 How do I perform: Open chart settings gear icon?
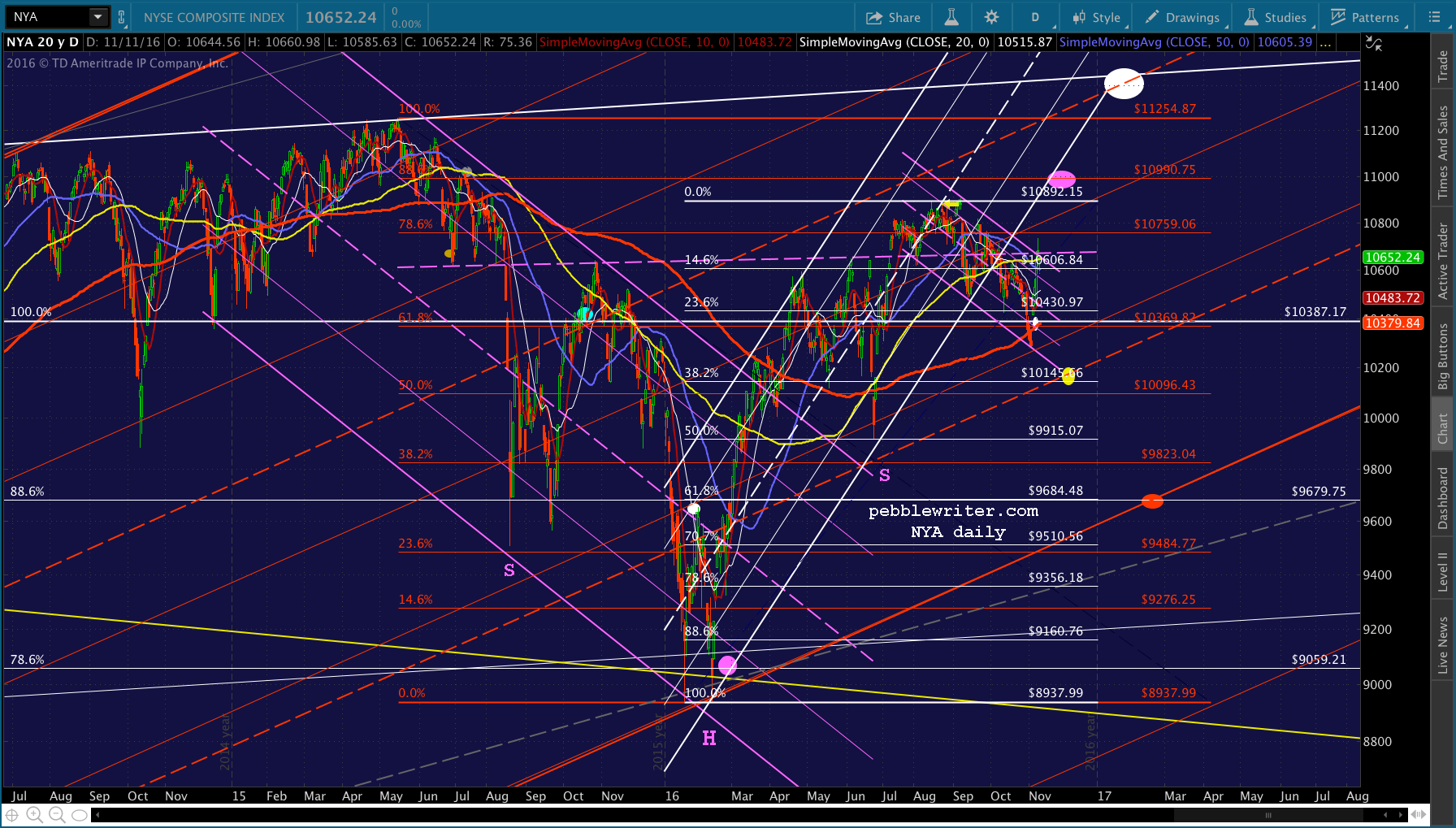991,17
